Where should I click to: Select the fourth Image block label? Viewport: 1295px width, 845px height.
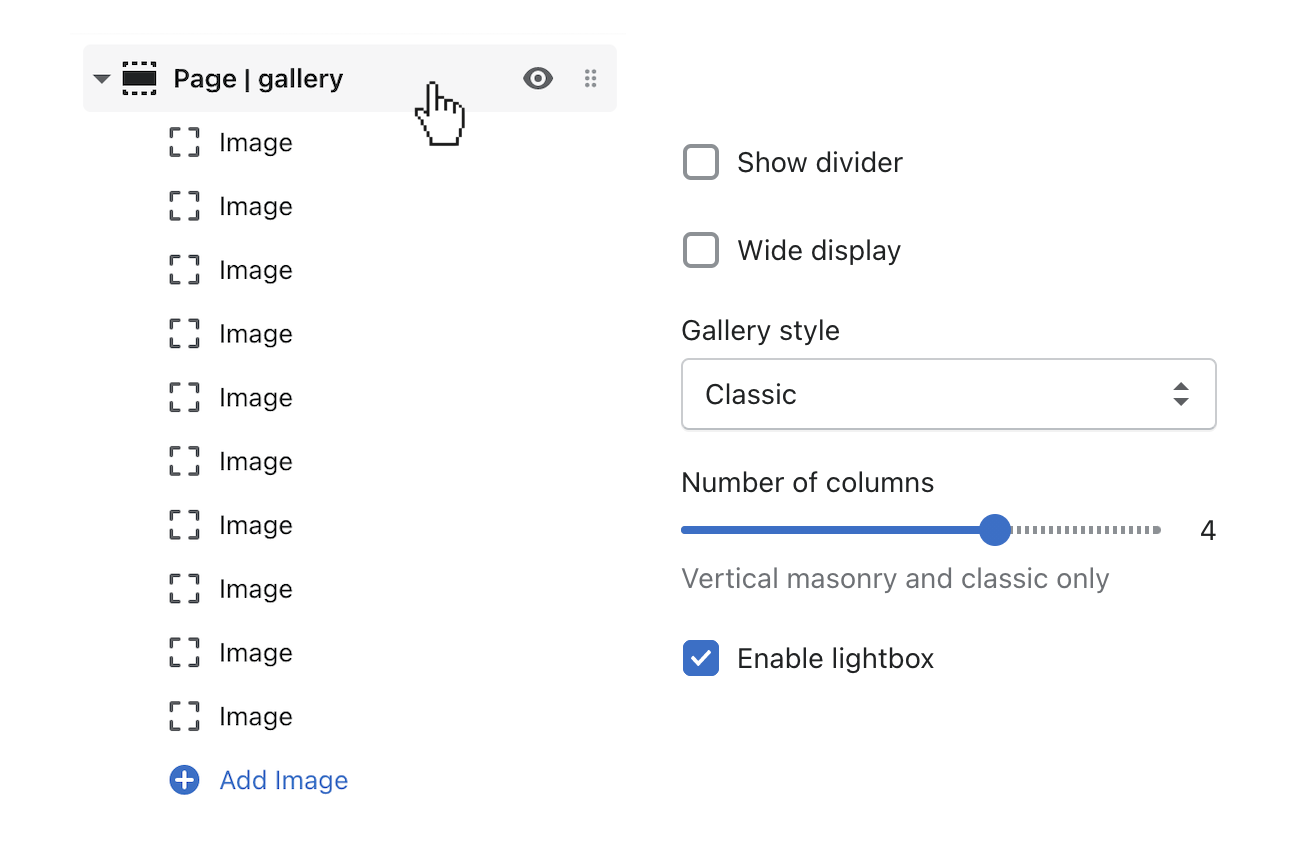(x=256, y=334)
